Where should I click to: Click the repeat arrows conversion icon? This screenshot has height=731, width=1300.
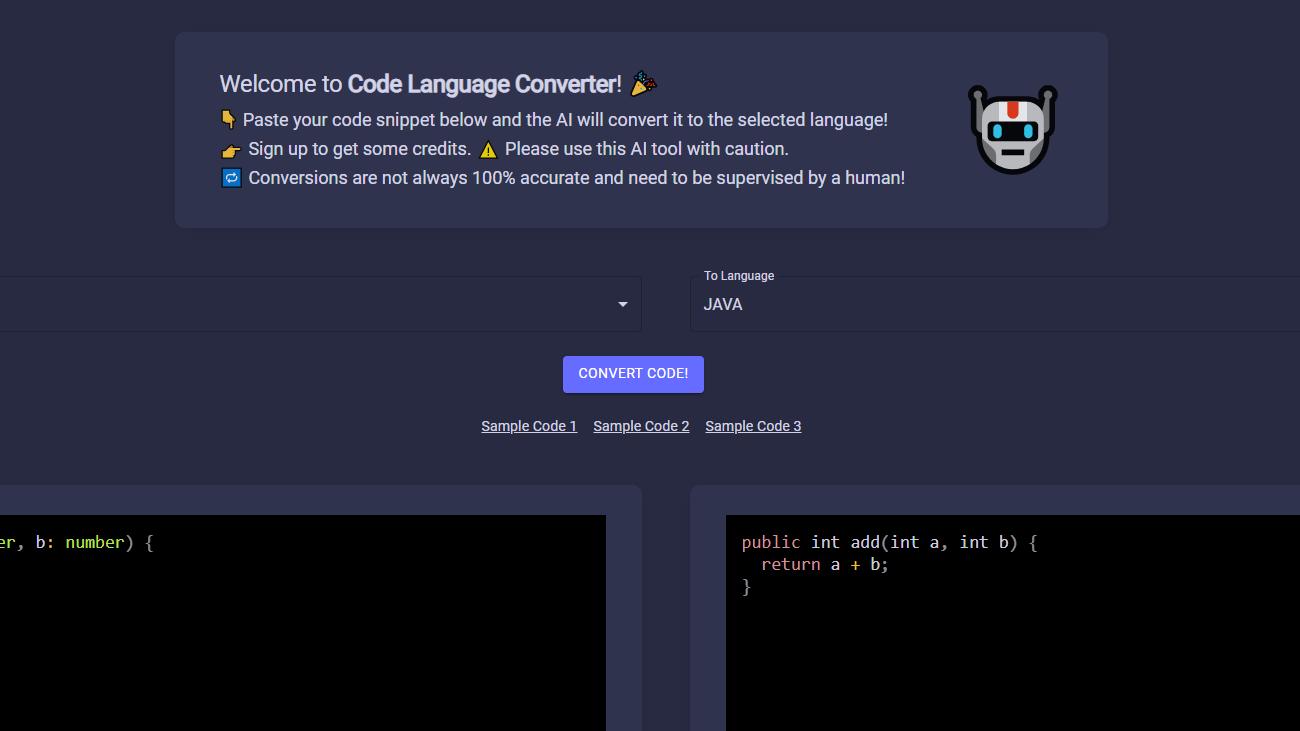point(231,177)
